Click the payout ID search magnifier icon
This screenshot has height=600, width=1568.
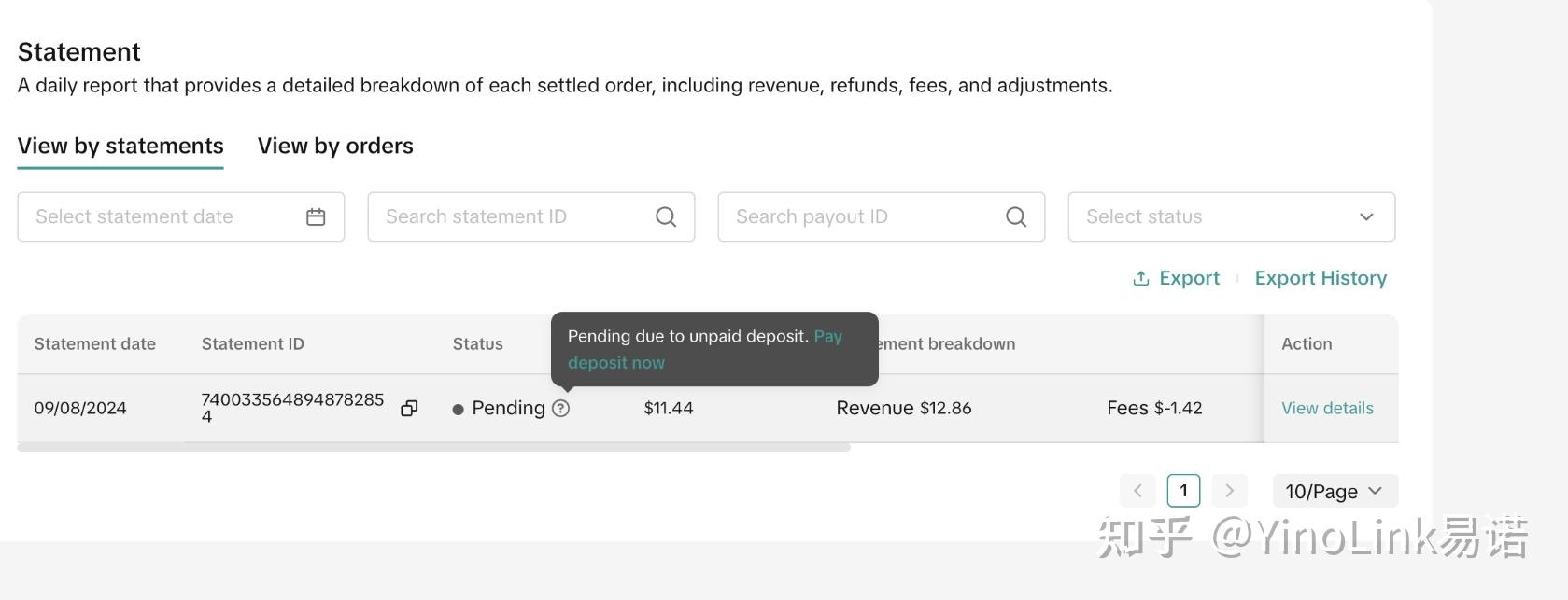click(x=1016, y=217)
